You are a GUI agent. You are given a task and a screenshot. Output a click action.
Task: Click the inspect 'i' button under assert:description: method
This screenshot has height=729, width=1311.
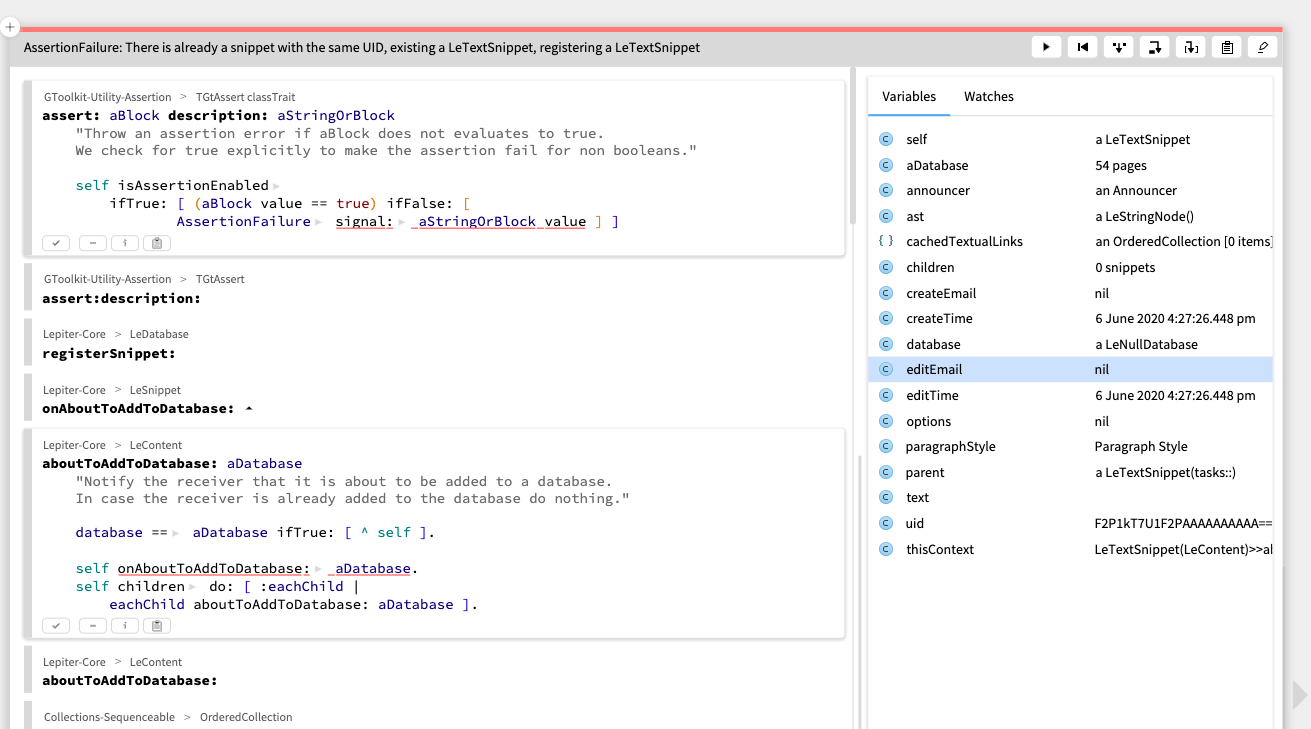[x=124, y=243]
